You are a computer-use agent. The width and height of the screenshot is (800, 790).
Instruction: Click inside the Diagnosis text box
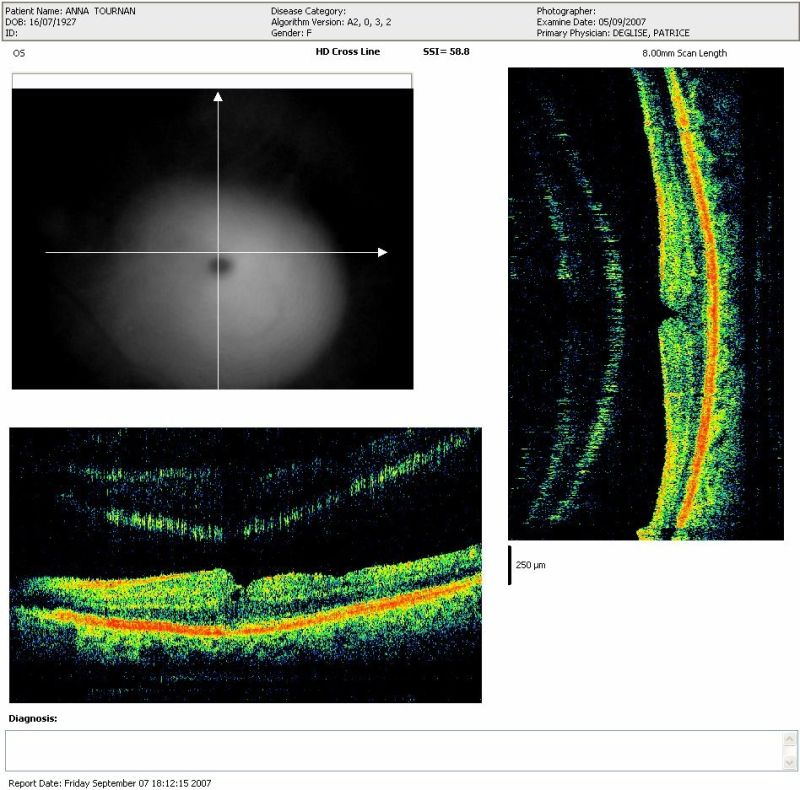pyautogui.click(x=390, y=749)
